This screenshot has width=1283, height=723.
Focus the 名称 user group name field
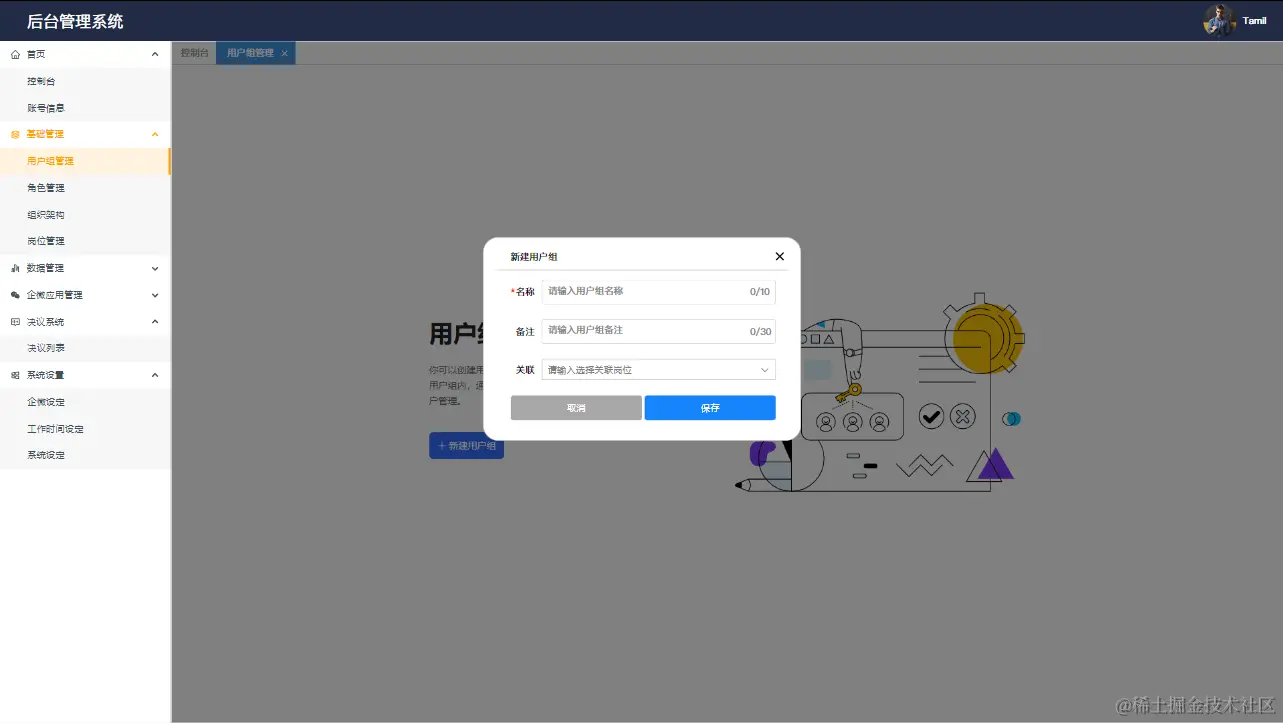tap(658, 292)
